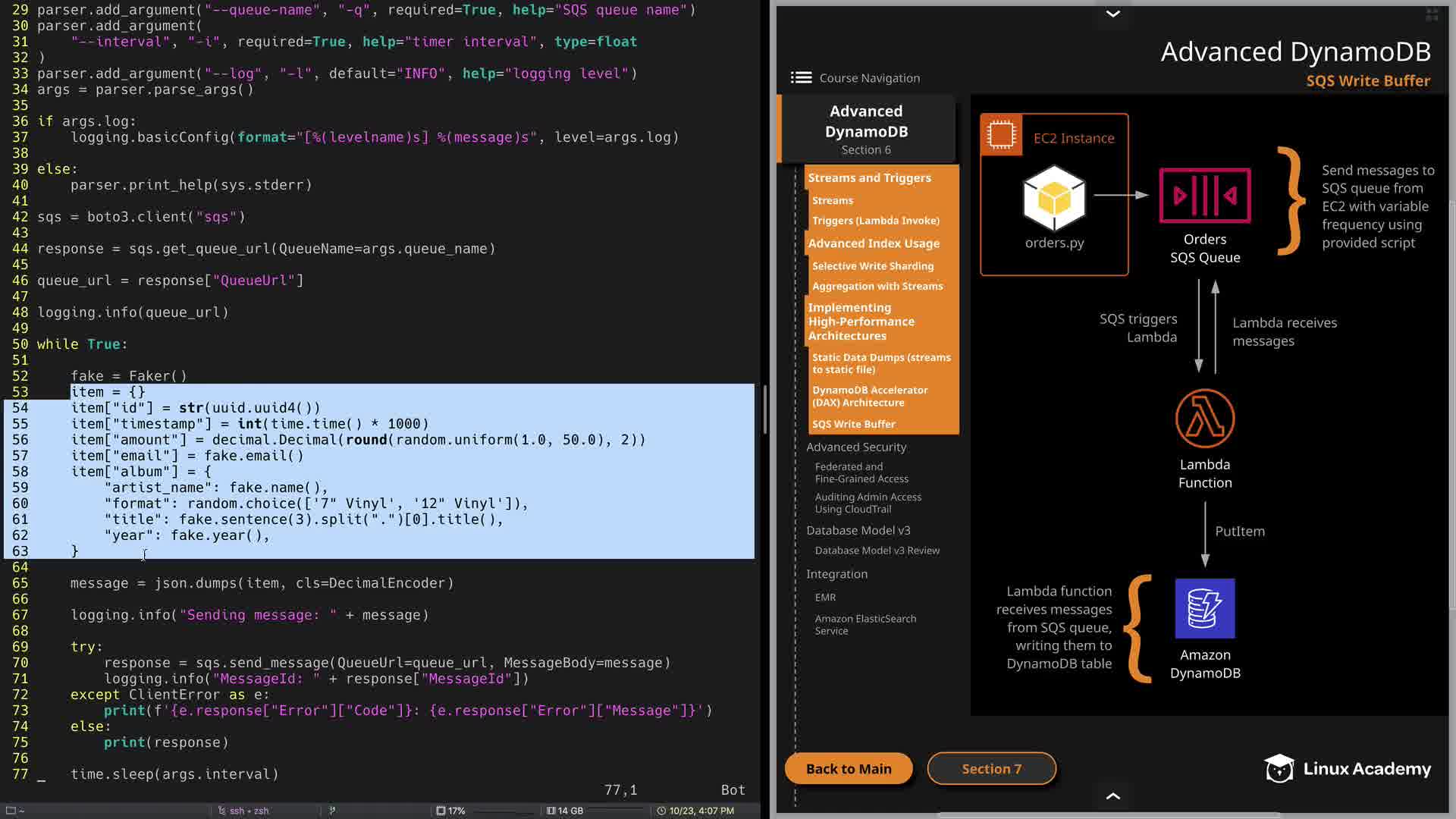Click the Orders SQS Queue icon
This screenshot has height=819, width=1456.
coord(1204,196)
